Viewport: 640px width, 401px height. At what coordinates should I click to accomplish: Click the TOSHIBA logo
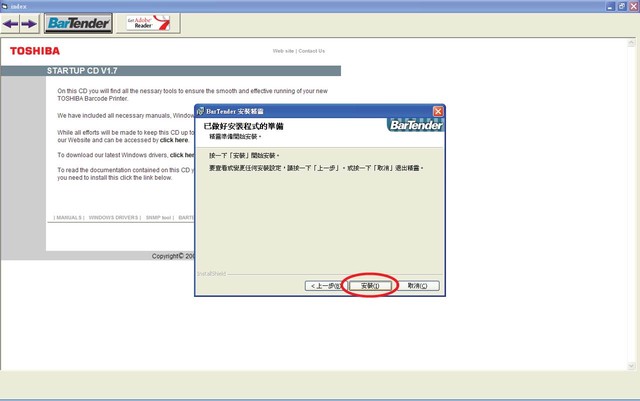[x=35, y=51]
